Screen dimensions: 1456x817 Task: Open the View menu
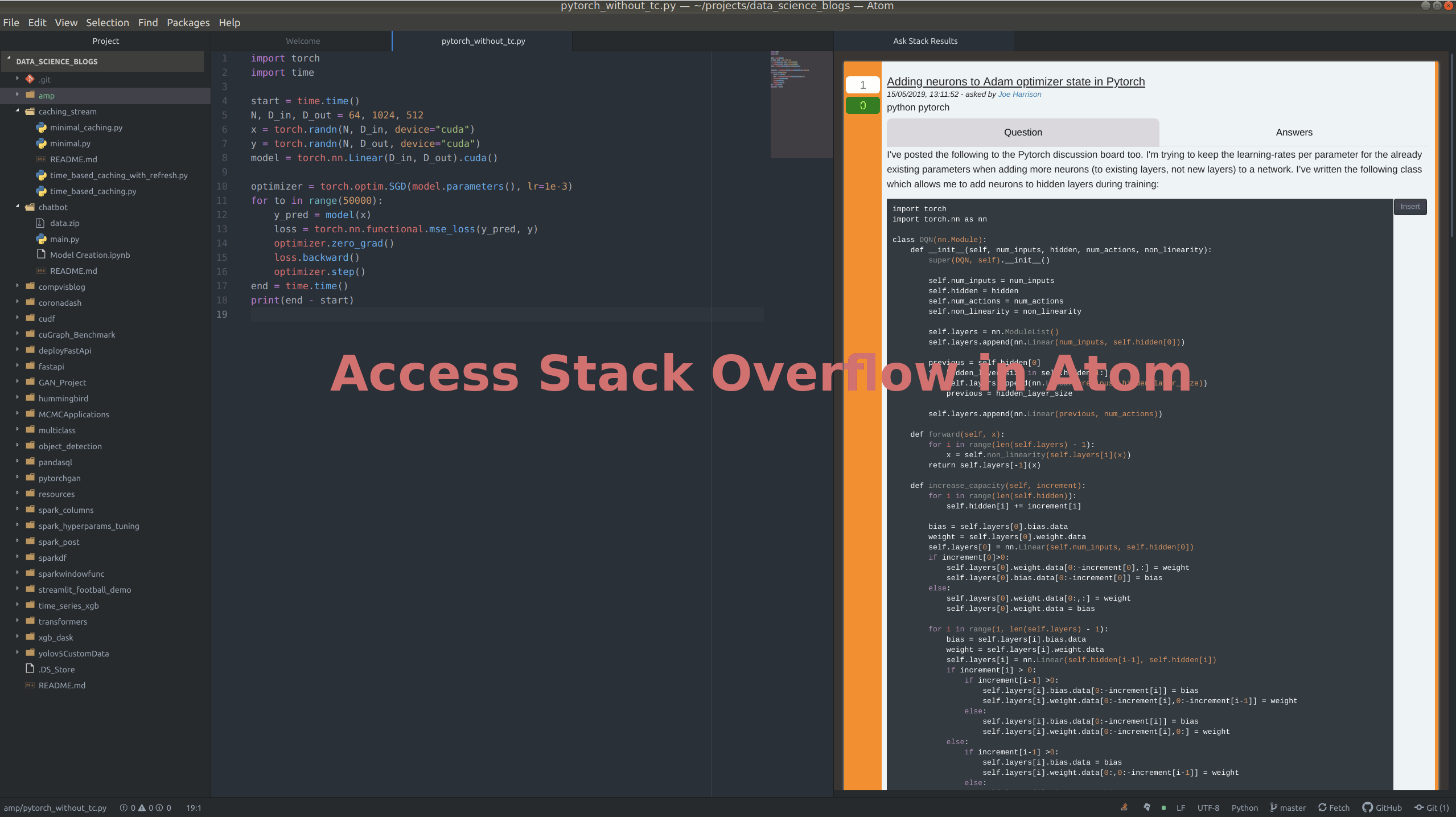click(x=66, y=23)
